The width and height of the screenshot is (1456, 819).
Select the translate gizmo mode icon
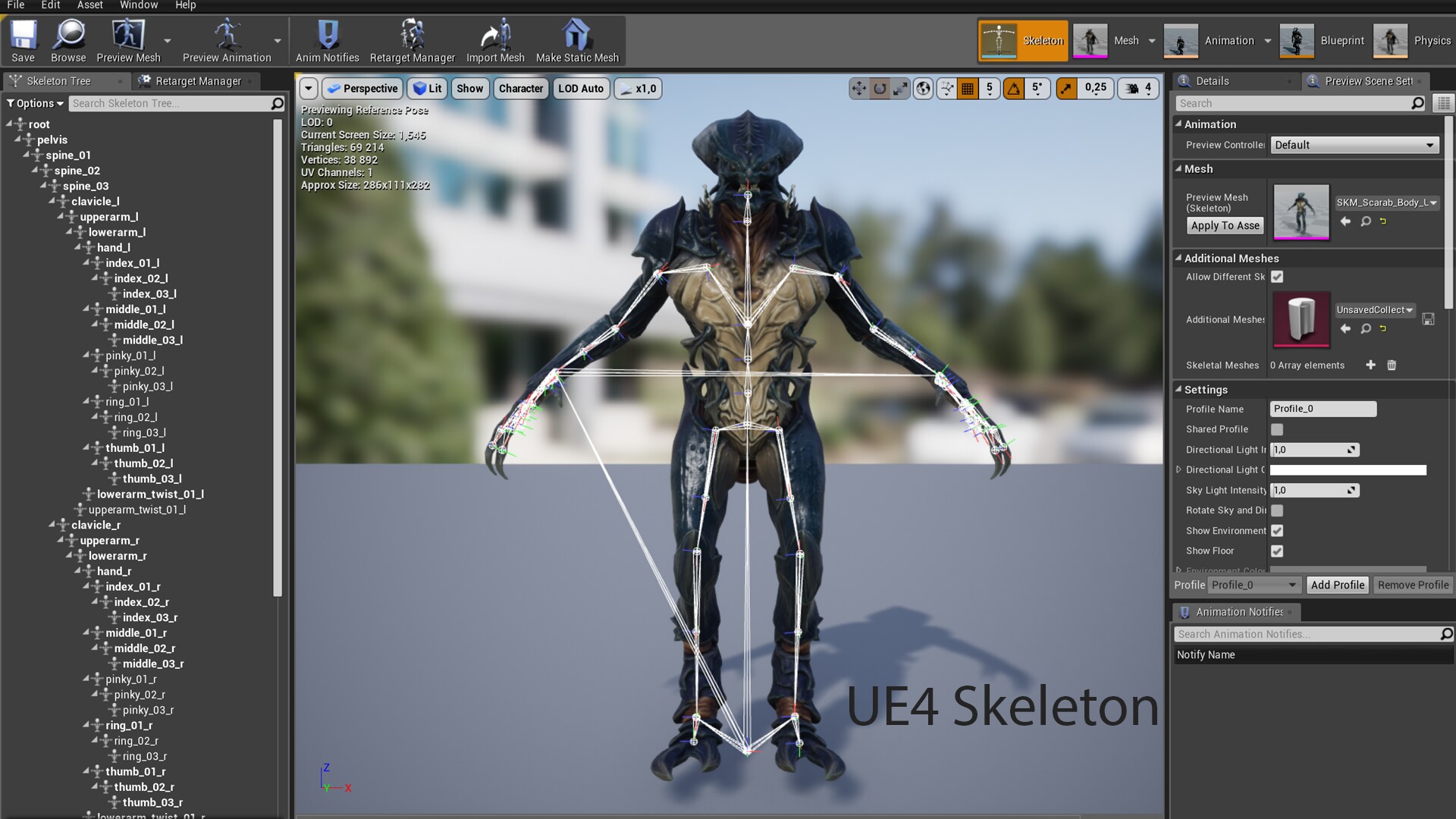[859, 89]
